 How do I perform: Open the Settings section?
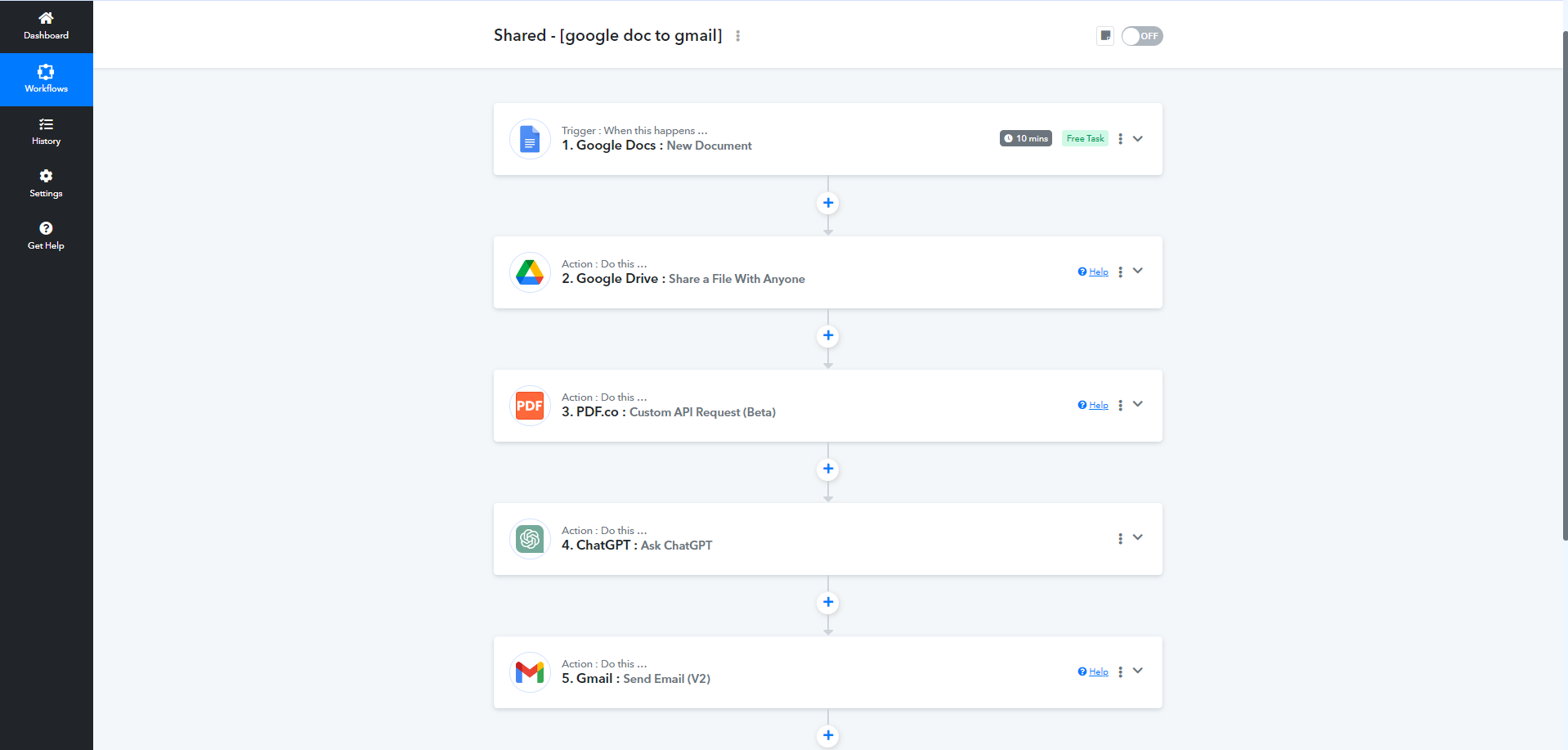pos(46,184)
